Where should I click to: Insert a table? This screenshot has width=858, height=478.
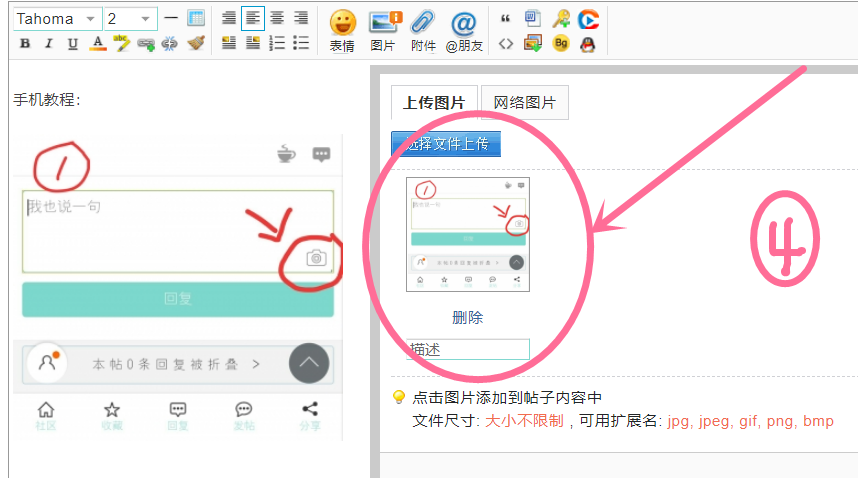(195, 18)
